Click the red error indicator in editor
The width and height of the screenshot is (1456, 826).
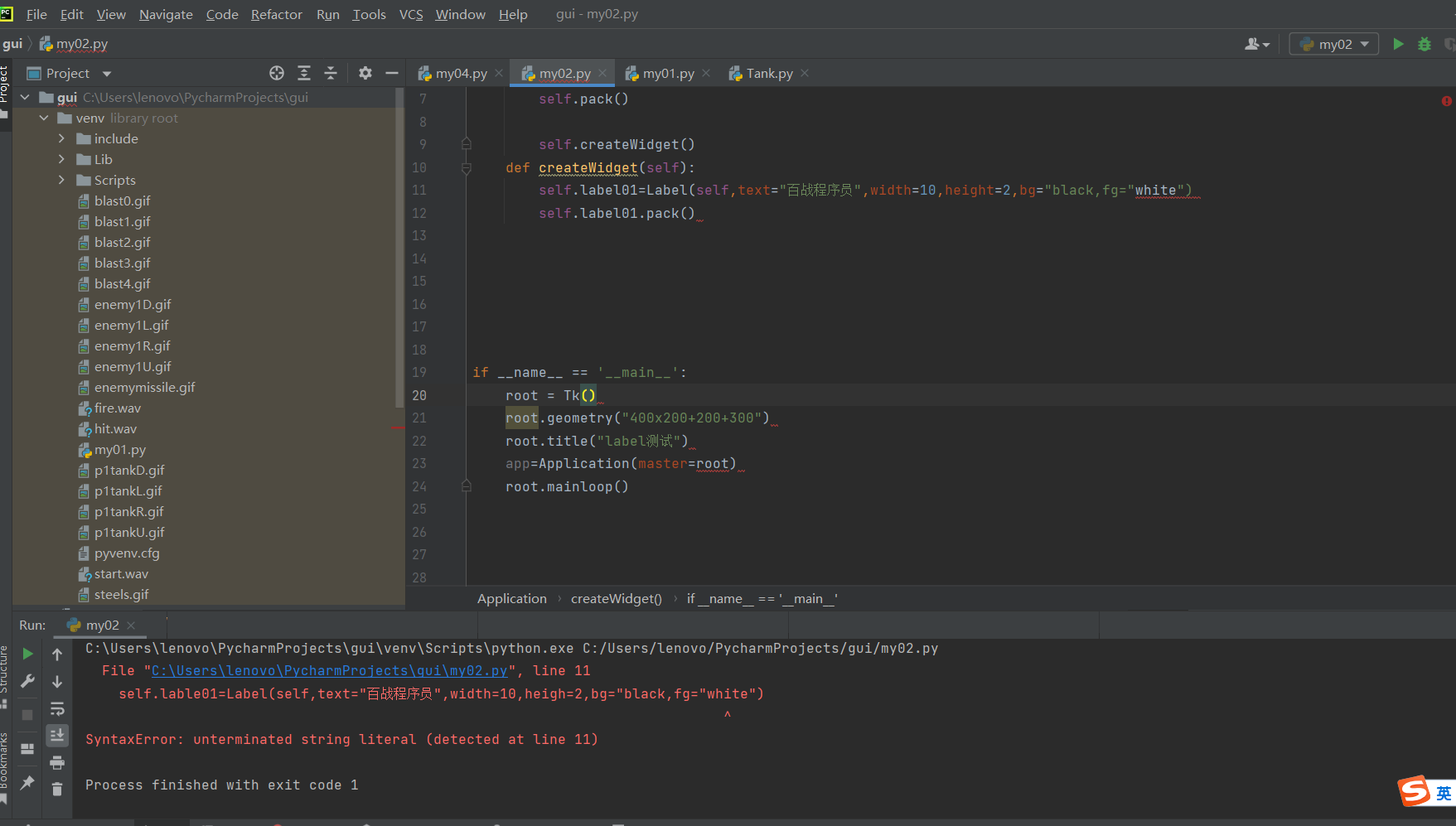coord(1446,101)
